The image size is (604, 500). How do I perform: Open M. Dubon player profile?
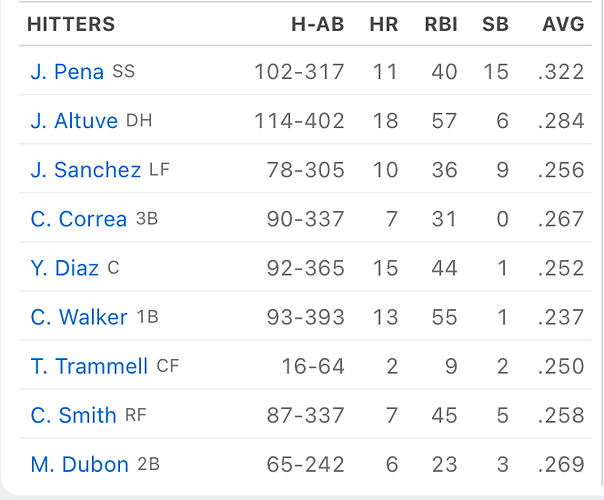[80, 464]
